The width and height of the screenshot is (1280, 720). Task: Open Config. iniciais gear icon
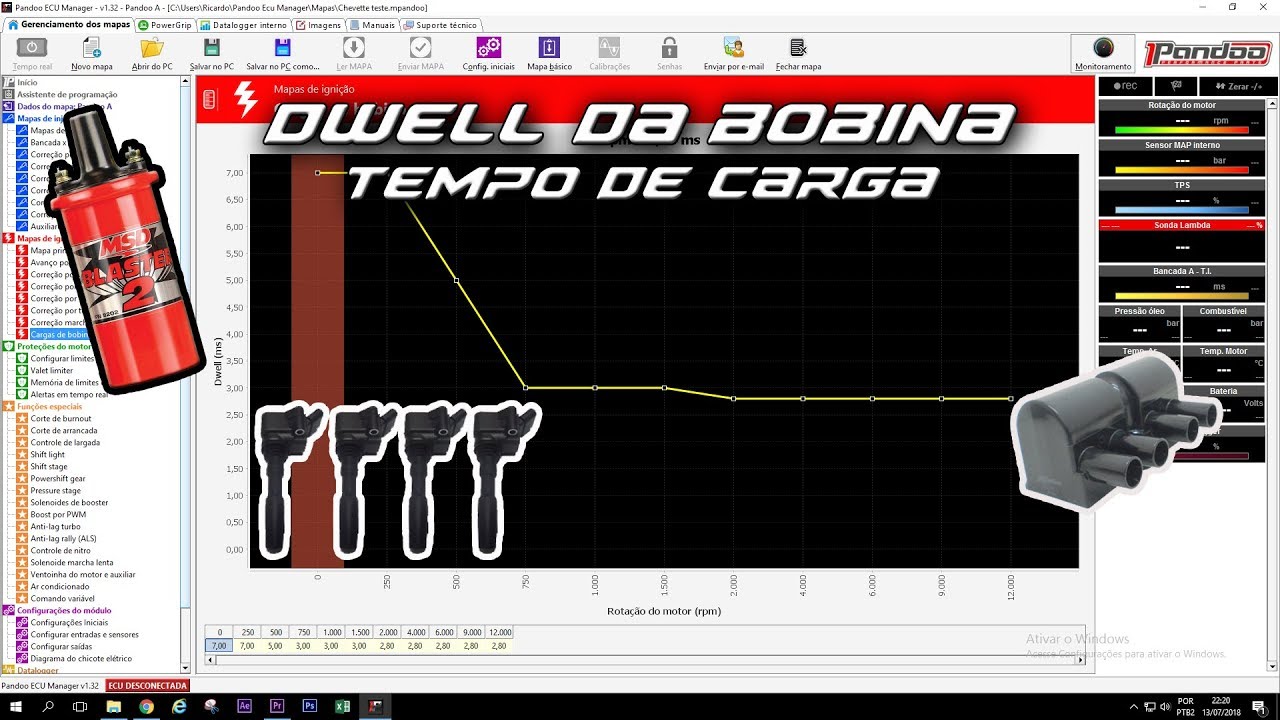(488, 47)
